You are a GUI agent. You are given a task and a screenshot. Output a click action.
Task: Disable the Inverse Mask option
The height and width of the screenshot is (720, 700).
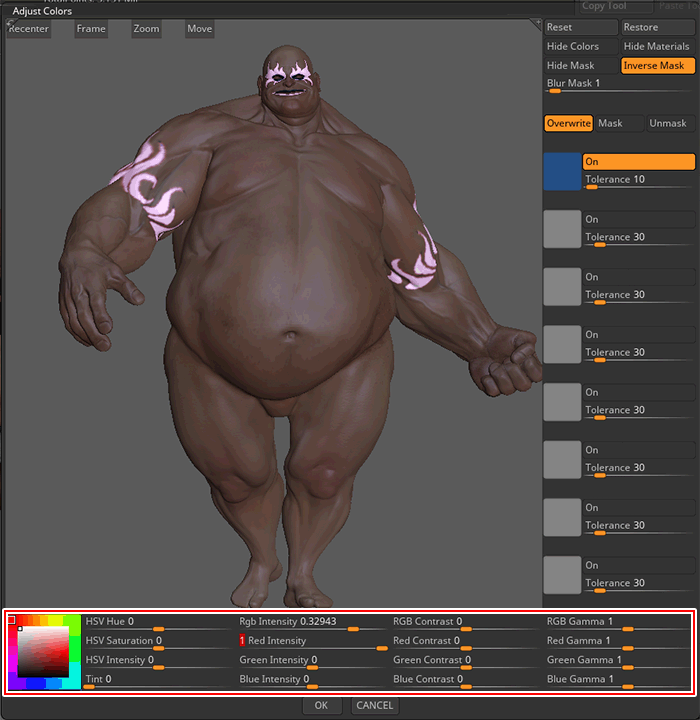click(x=657, y=66)
